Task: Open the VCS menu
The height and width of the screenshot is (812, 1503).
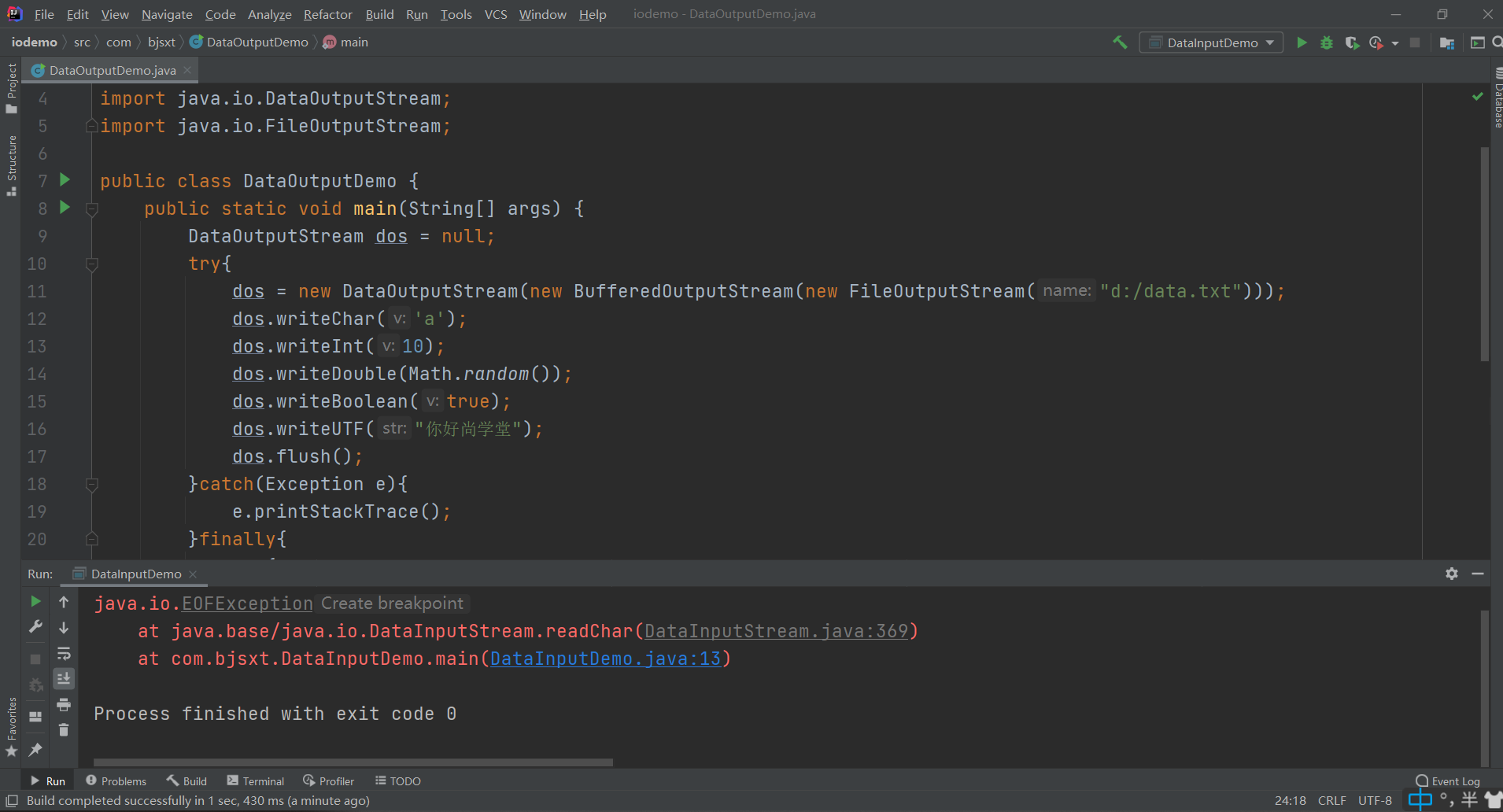Action: 496,14
